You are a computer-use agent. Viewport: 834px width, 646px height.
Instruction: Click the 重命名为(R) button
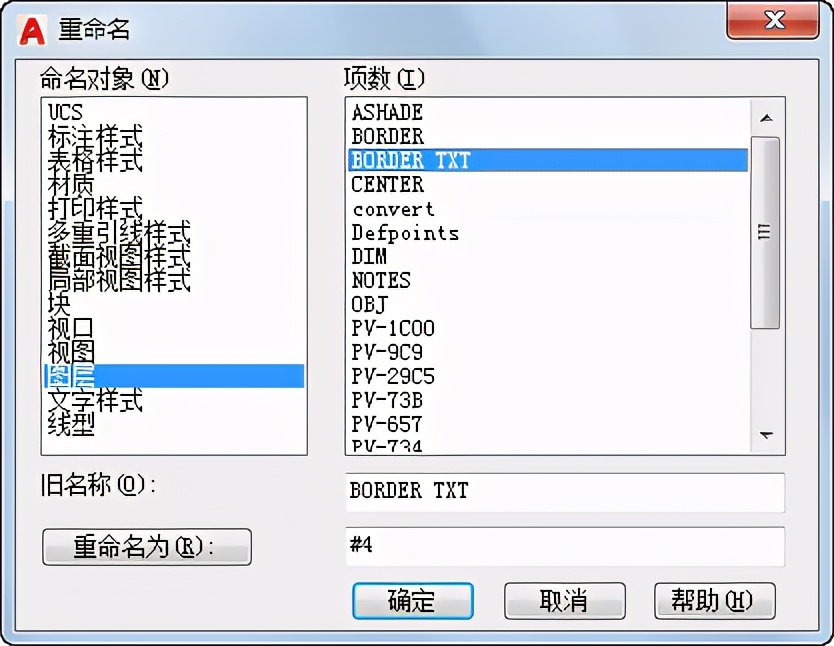click(x=147, y=547)
